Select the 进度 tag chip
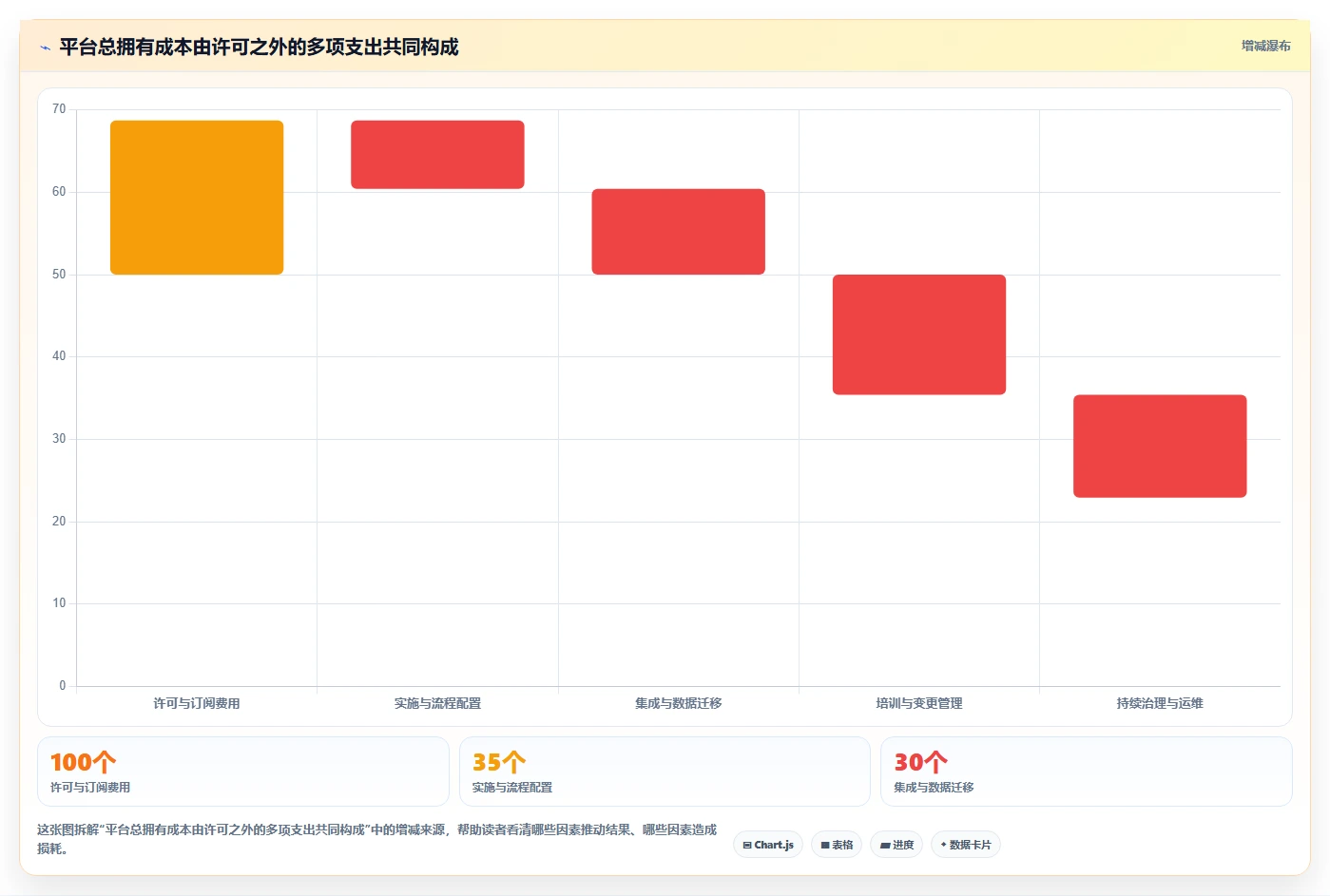Viewport: 1330px width, 896px height. click(896, 845)
